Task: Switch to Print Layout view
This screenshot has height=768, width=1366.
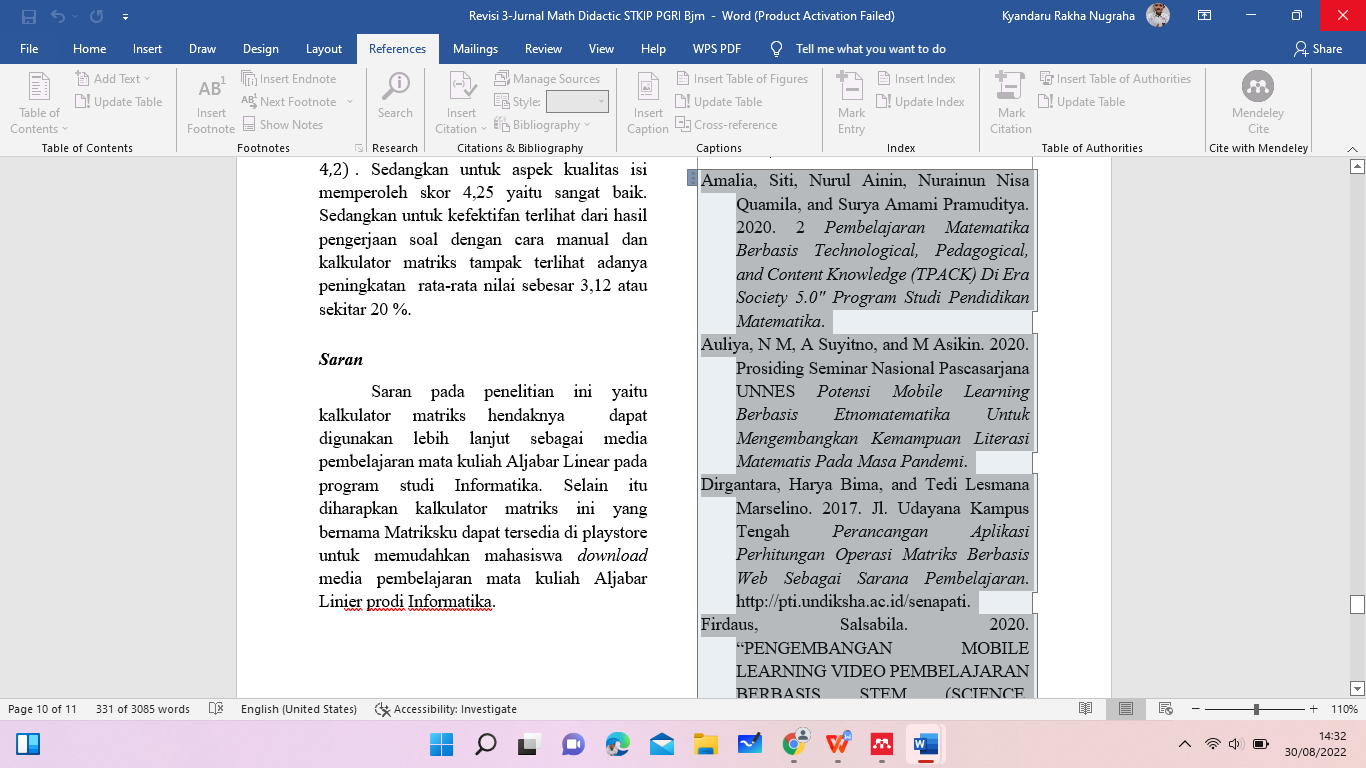Action: [1126, 709]
